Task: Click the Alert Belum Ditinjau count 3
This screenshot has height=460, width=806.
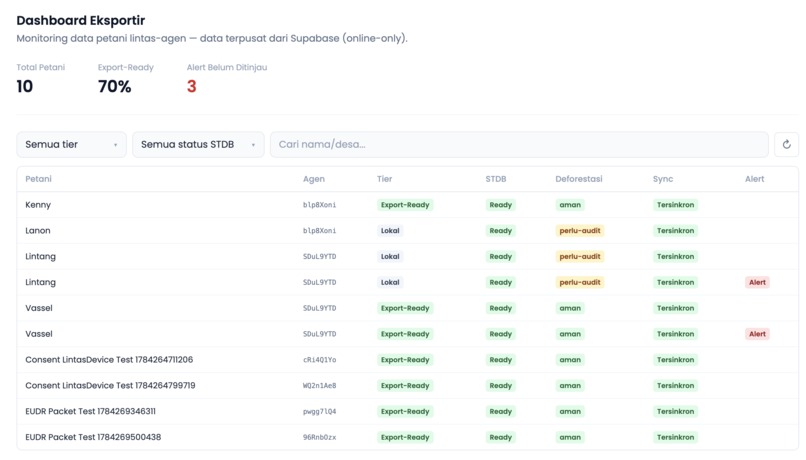Action: 191,86
